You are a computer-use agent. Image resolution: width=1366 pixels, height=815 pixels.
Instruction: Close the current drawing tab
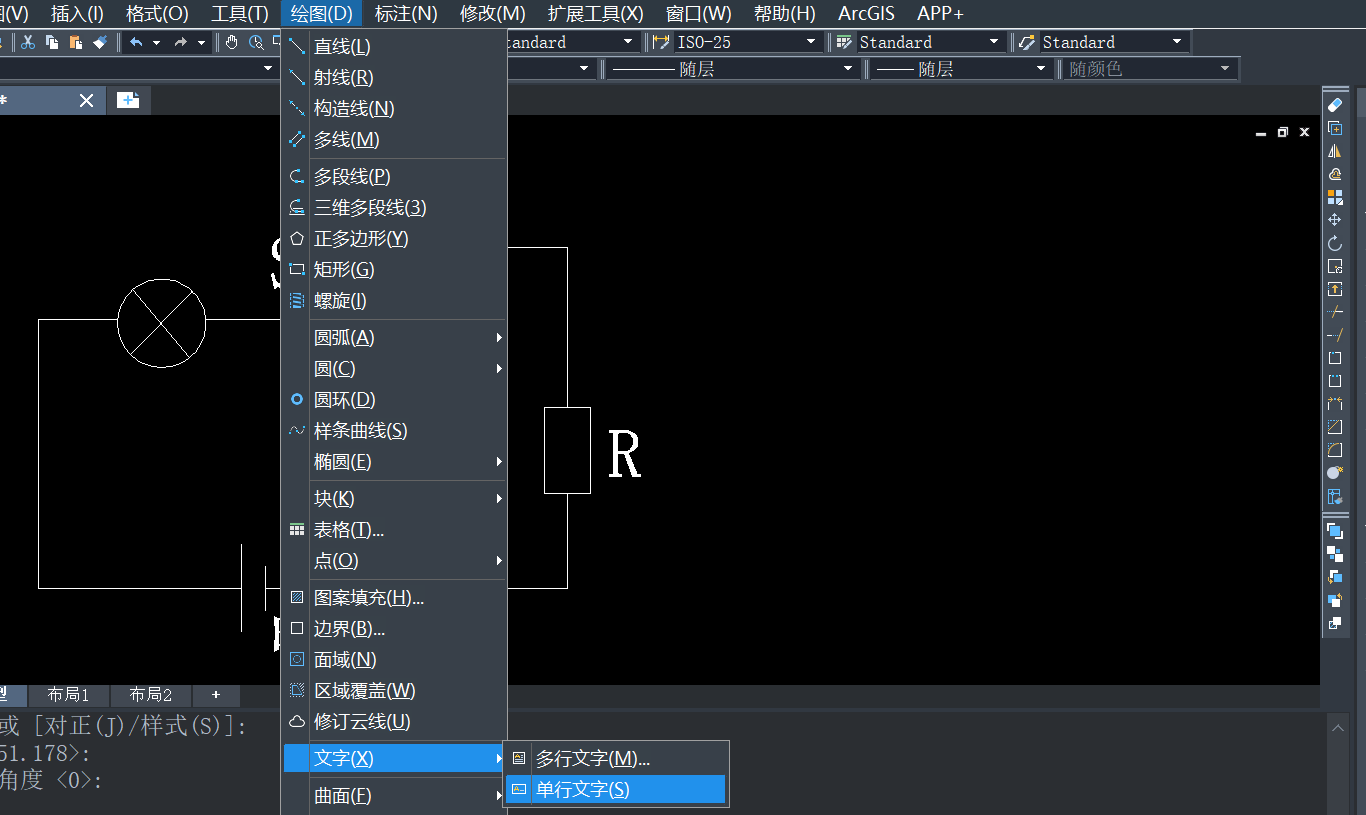[86, 100]
